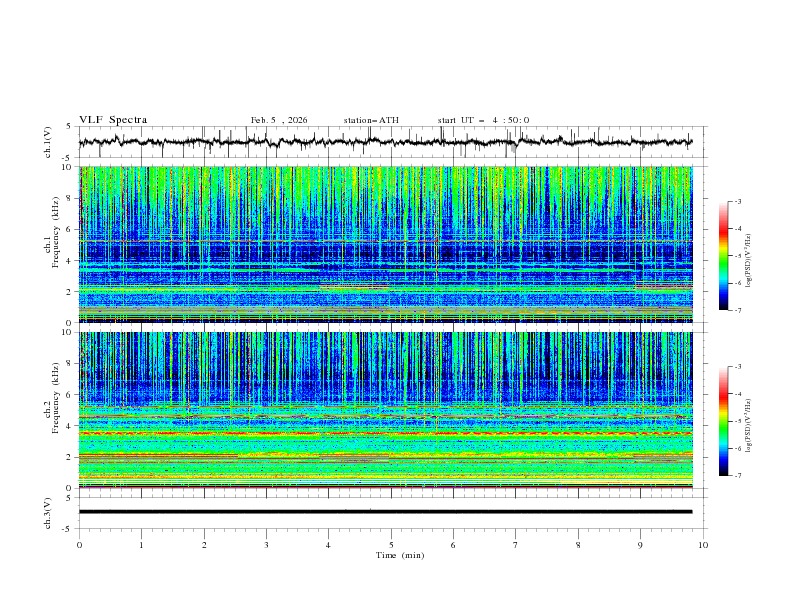Click the ch.1 Frequency (kHz) axis label
The width and height of the screenshot is (792, 612).
(x=51, y=232)
